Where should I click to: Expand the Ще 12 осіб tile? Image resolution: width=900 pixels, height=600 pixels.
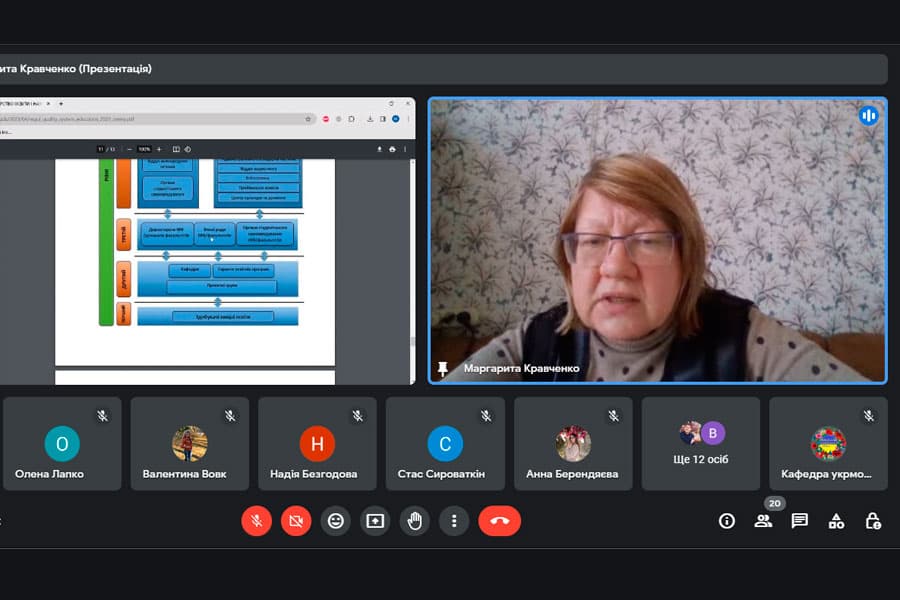point(701,443)
